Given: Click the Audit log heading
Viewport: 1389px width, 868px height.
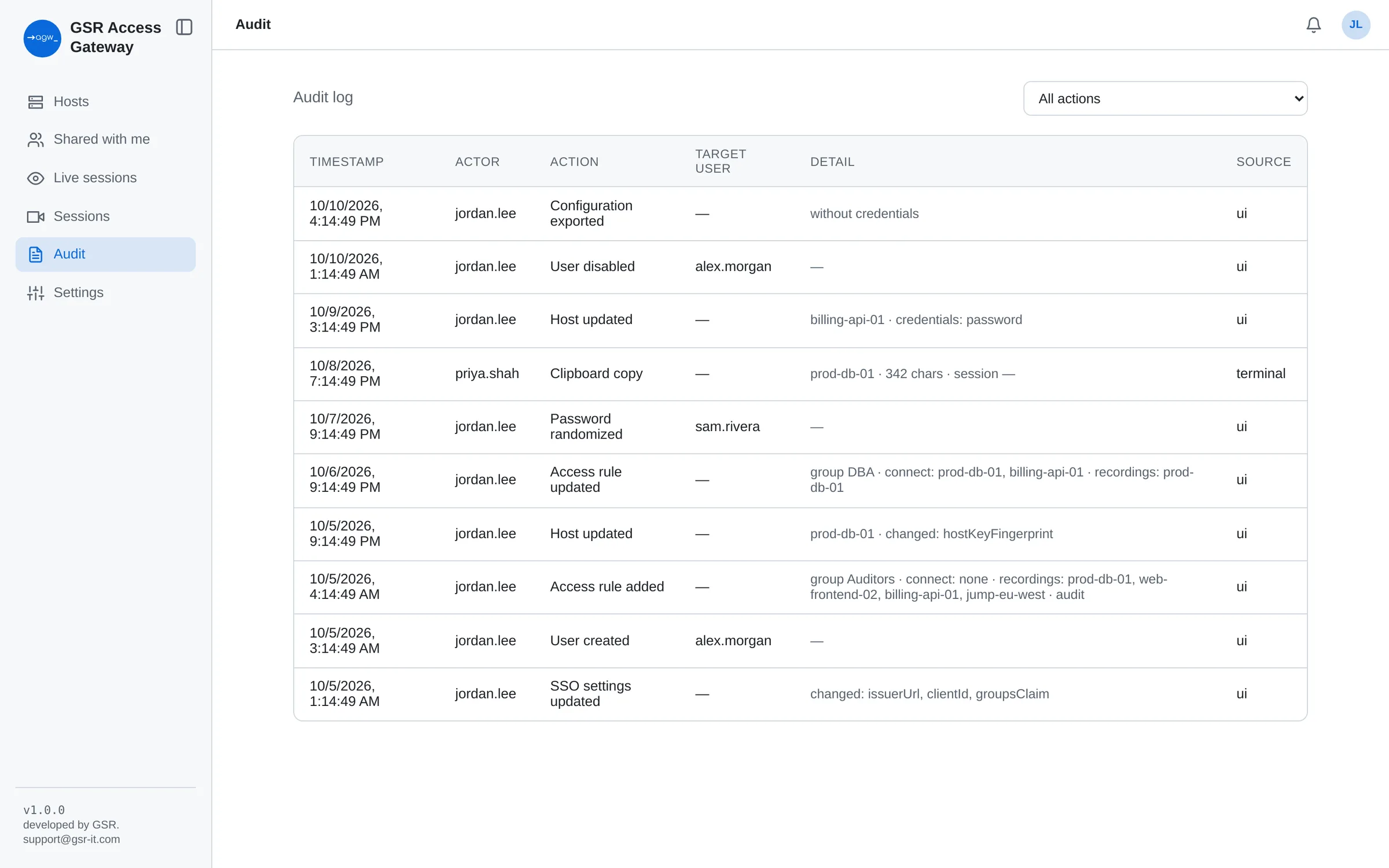Looking at the screenshot, I should 323,97.
